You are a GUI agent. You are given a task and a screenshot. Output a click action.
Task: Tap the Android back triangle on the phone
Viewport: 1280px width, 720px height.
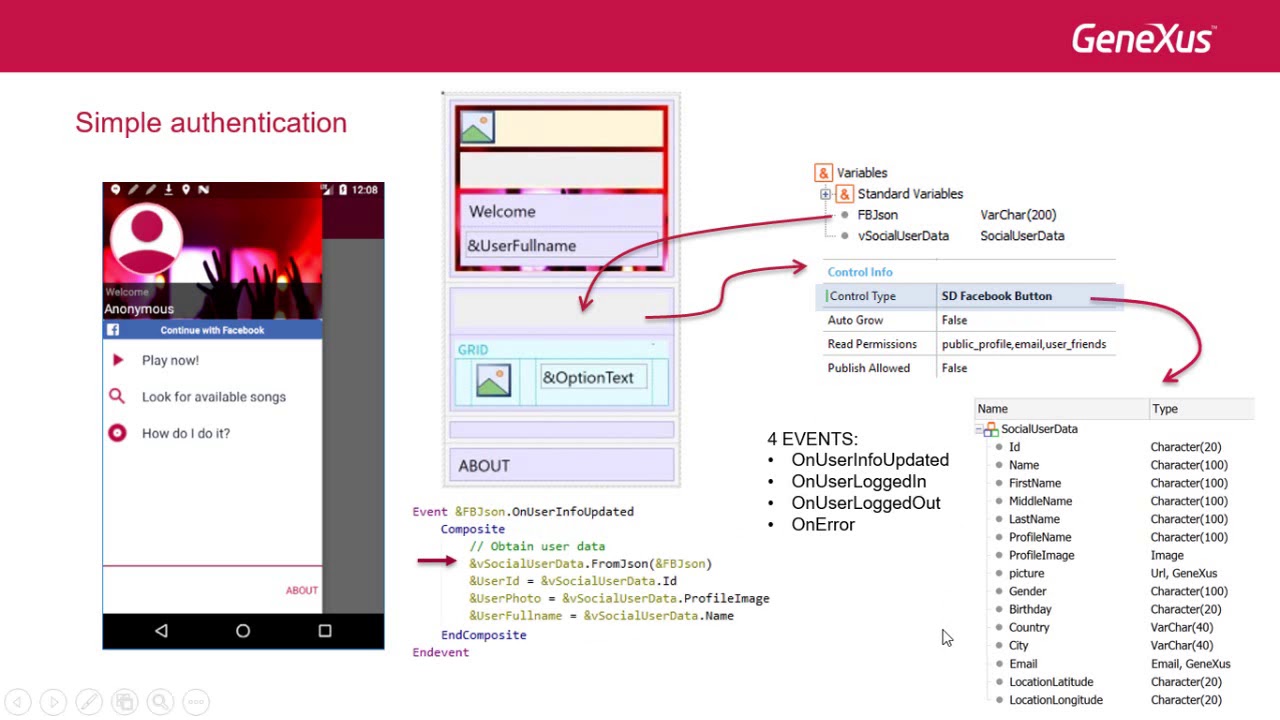[161, 631]
